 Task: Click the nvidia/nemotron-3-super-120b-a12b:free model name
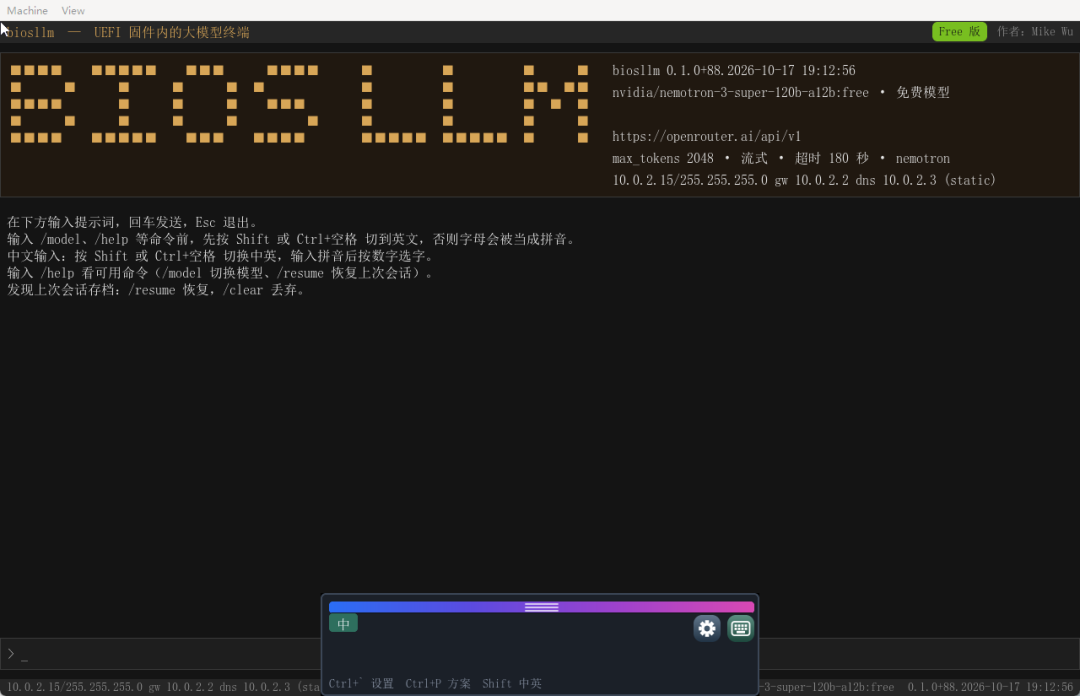[740, 92]
